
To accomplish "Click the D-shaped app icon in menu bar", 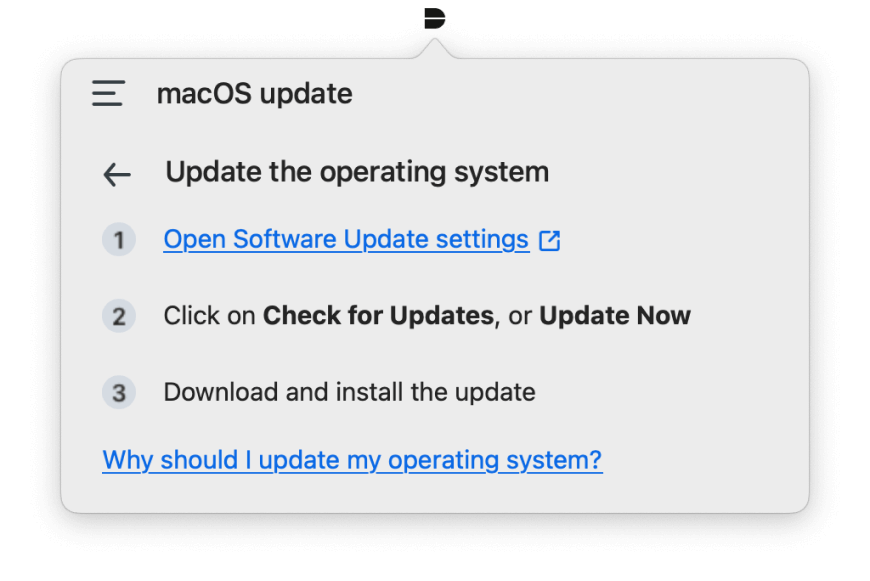I will pyautogui.click(x=434, y=18).
